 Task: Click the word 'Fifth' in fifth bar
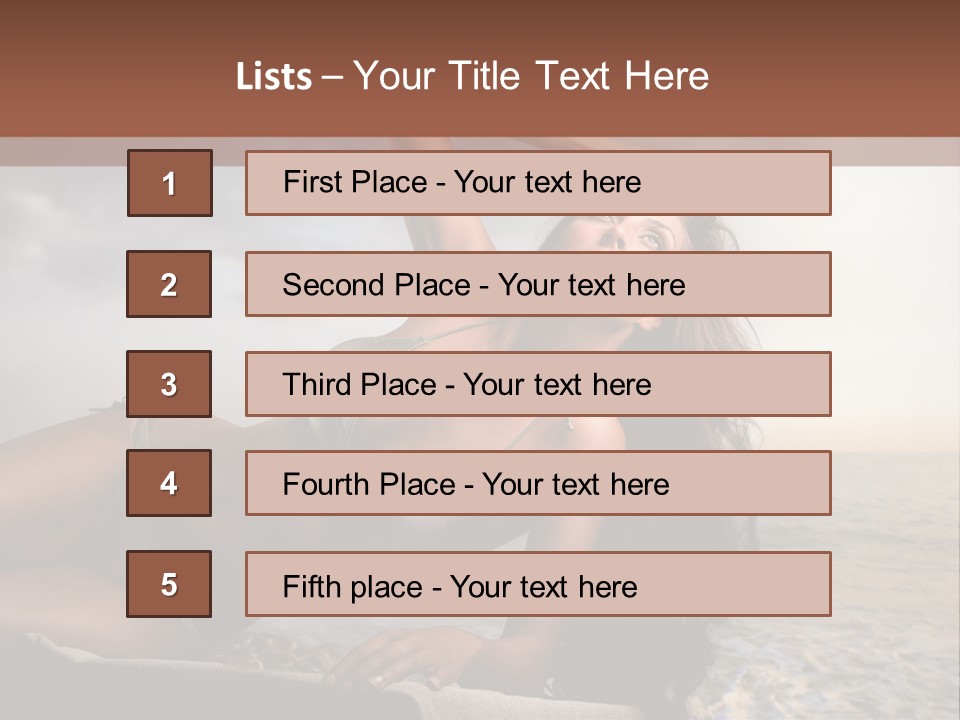pyautogui.click(x=311, y=586)
